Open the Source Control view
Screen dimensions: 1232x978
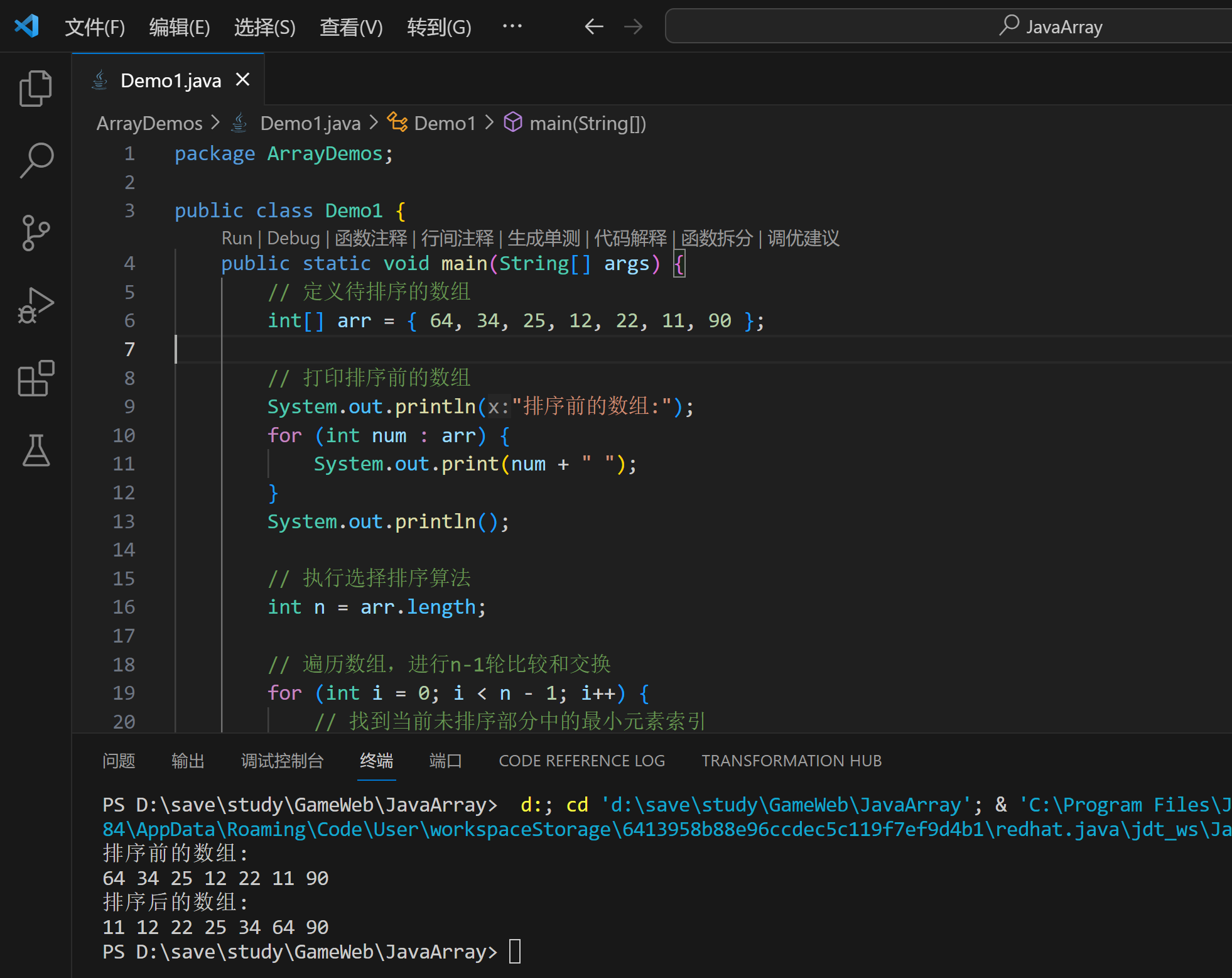click(36, 233)
